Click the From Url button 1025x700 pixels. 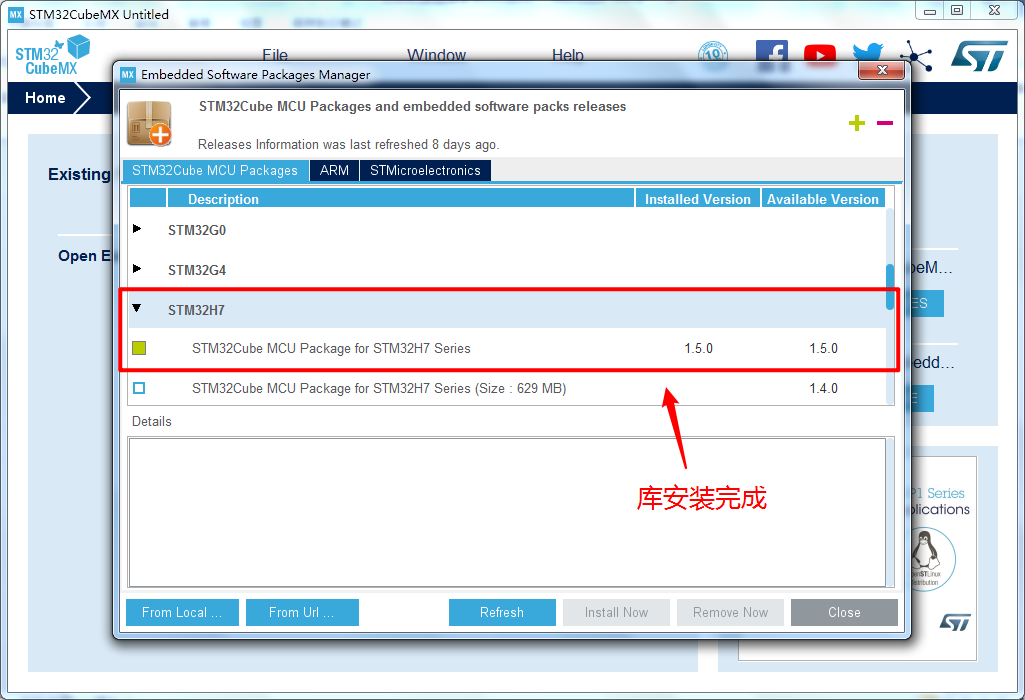click(301, 612)
